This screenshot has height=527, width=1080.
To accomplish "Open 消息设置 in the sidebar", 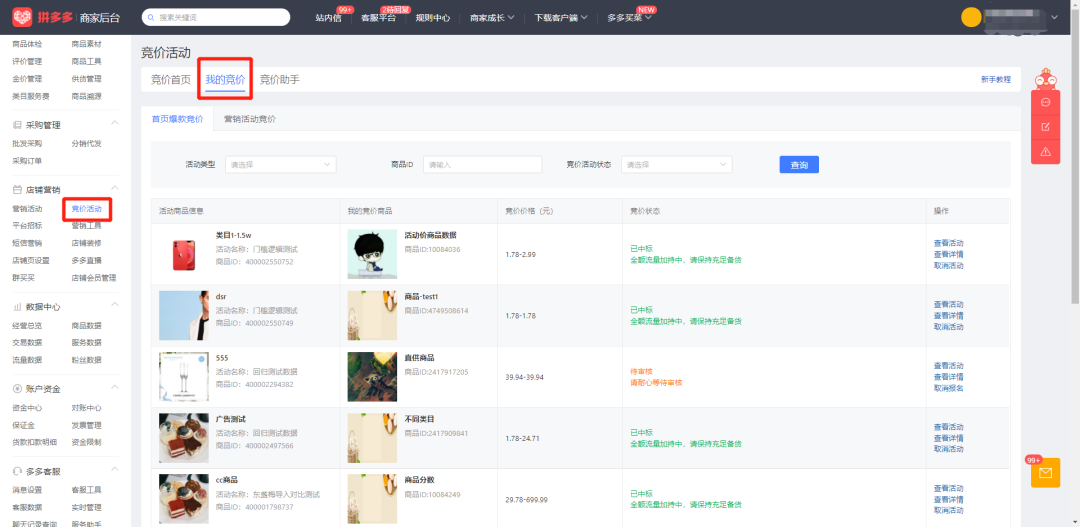I will [x=28, y=490].
